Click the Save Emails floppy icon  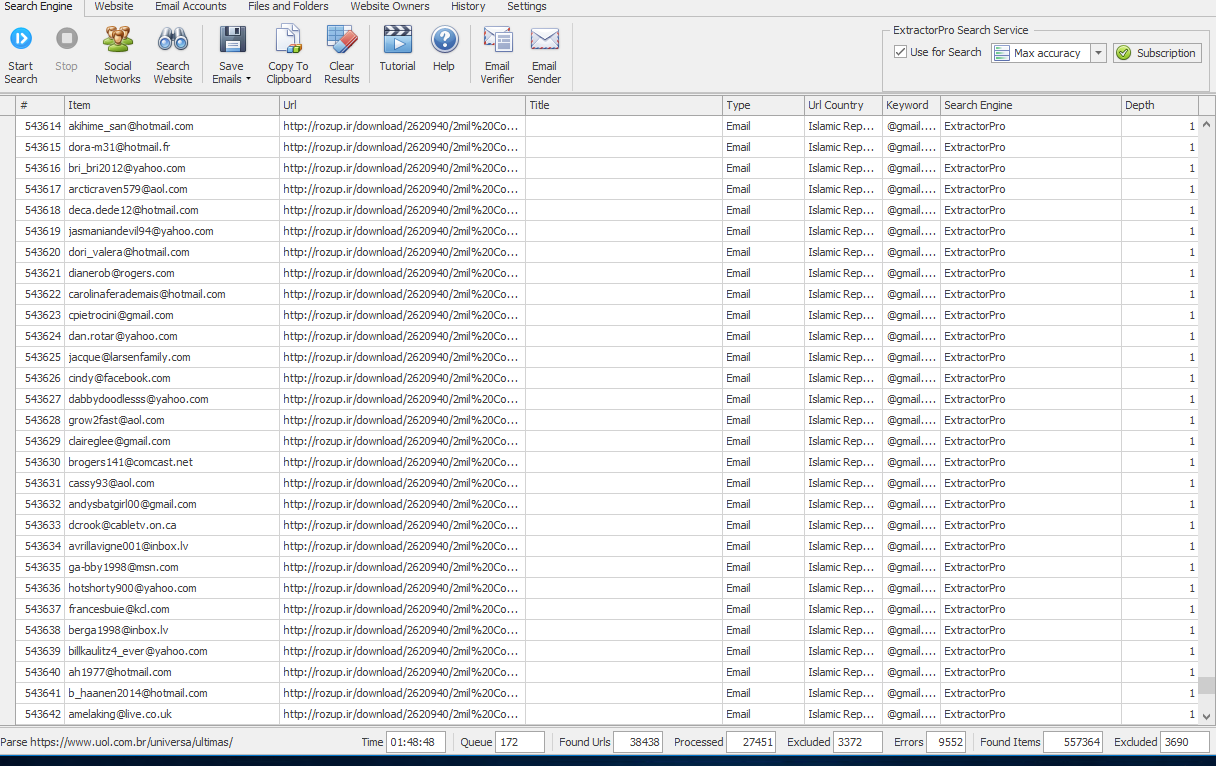(x=232, y=40)
